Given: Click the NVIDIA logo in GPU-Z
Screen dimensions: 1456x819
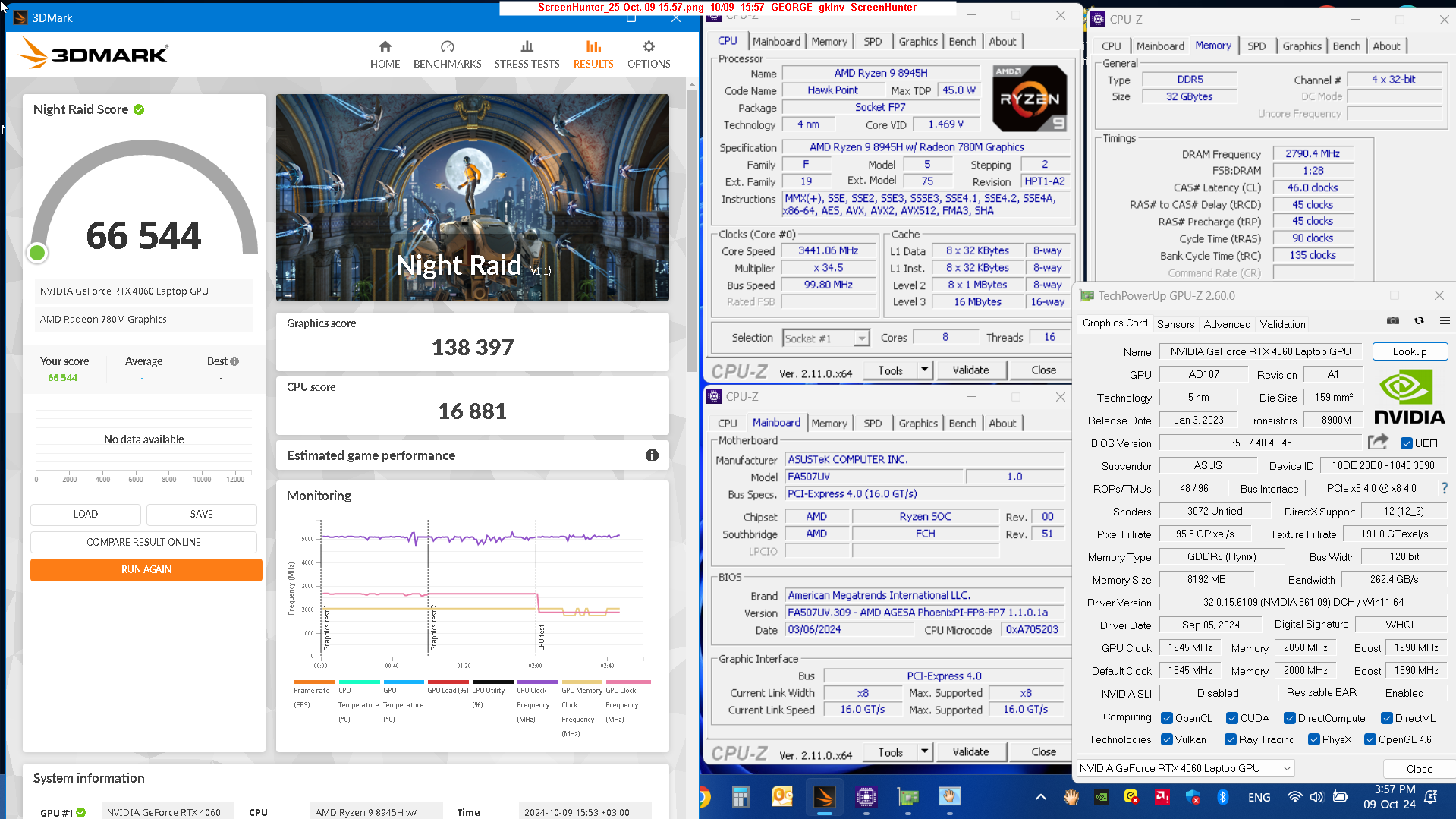Looking at the screenshot, I should 1410,397.
